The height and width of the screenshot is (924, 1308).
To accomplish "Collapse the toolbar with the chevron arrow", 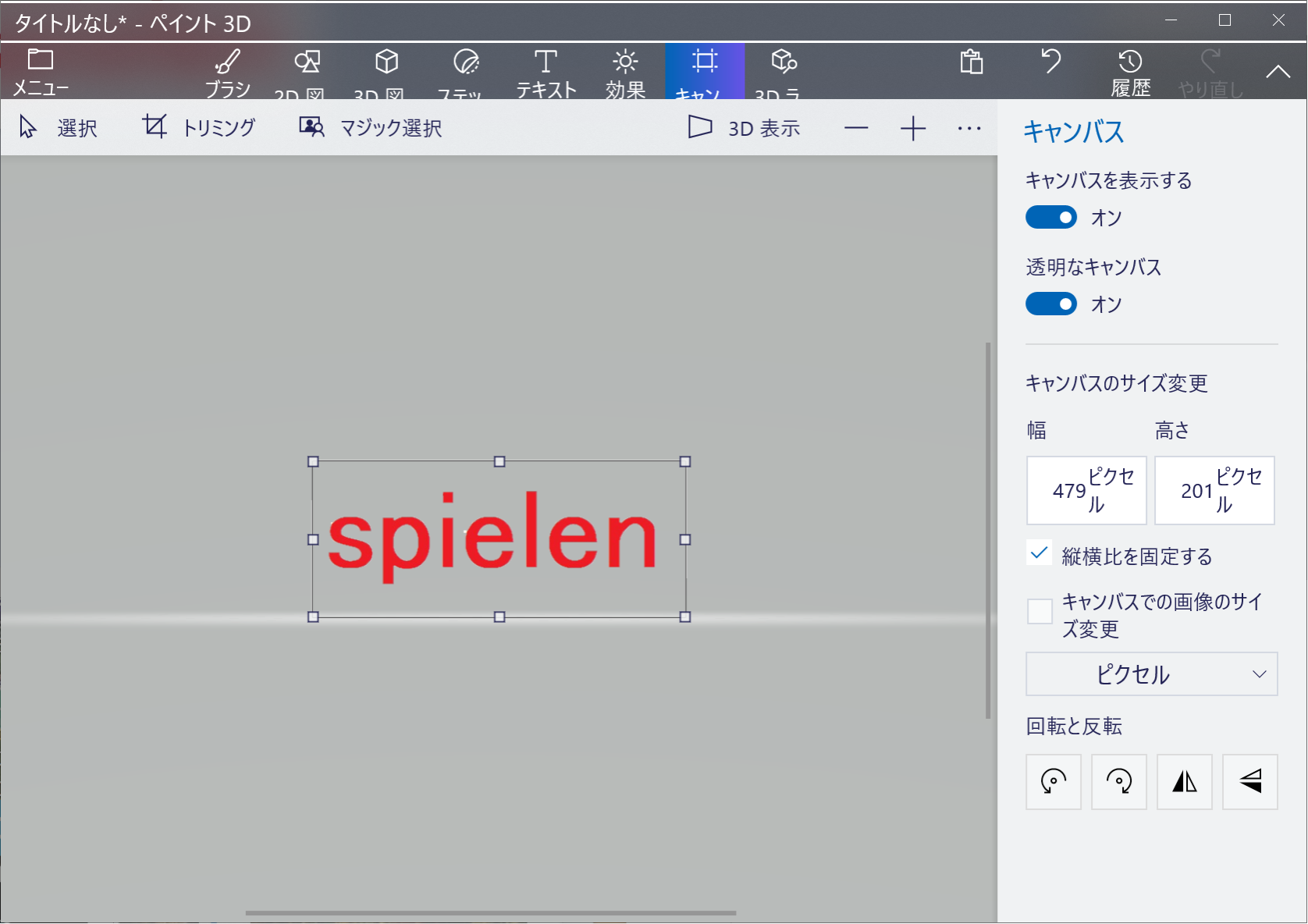I will (x=1278, y=72).
